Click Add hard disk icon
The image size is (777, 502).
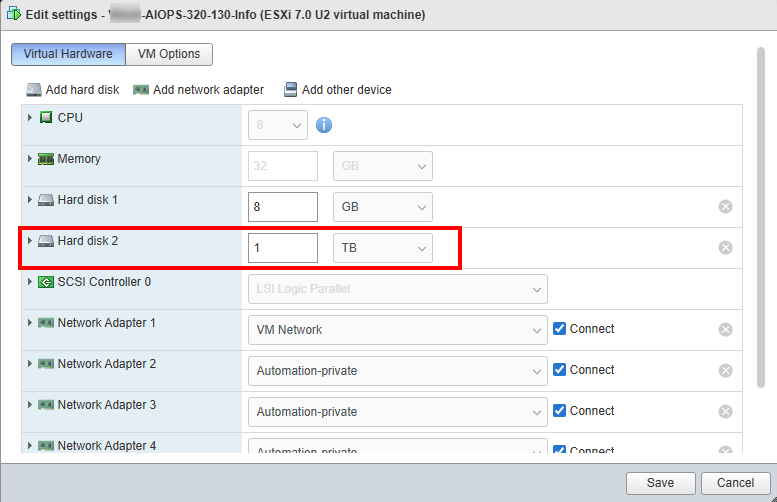(x=34, y=90)
